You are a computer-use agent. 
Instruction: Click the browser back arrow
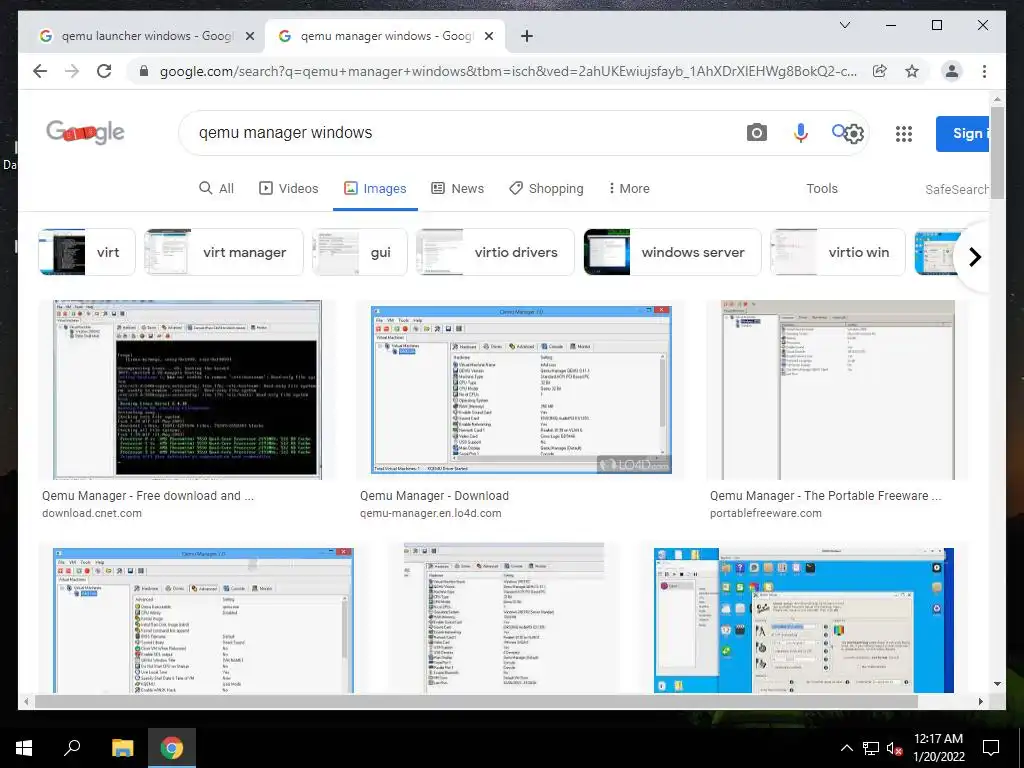tap(40, 71)
